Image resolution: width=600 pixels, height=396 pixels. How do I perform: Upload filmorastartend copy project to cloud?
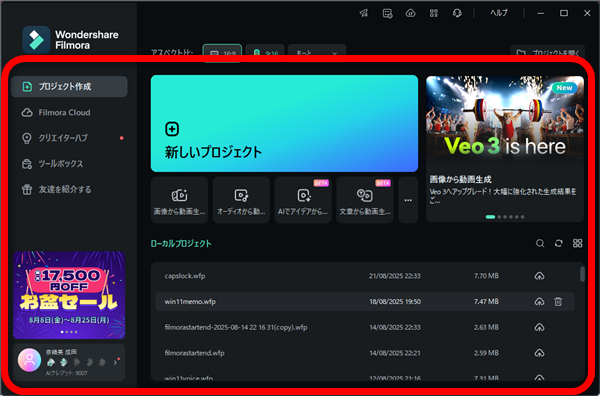tap(539, 327)
